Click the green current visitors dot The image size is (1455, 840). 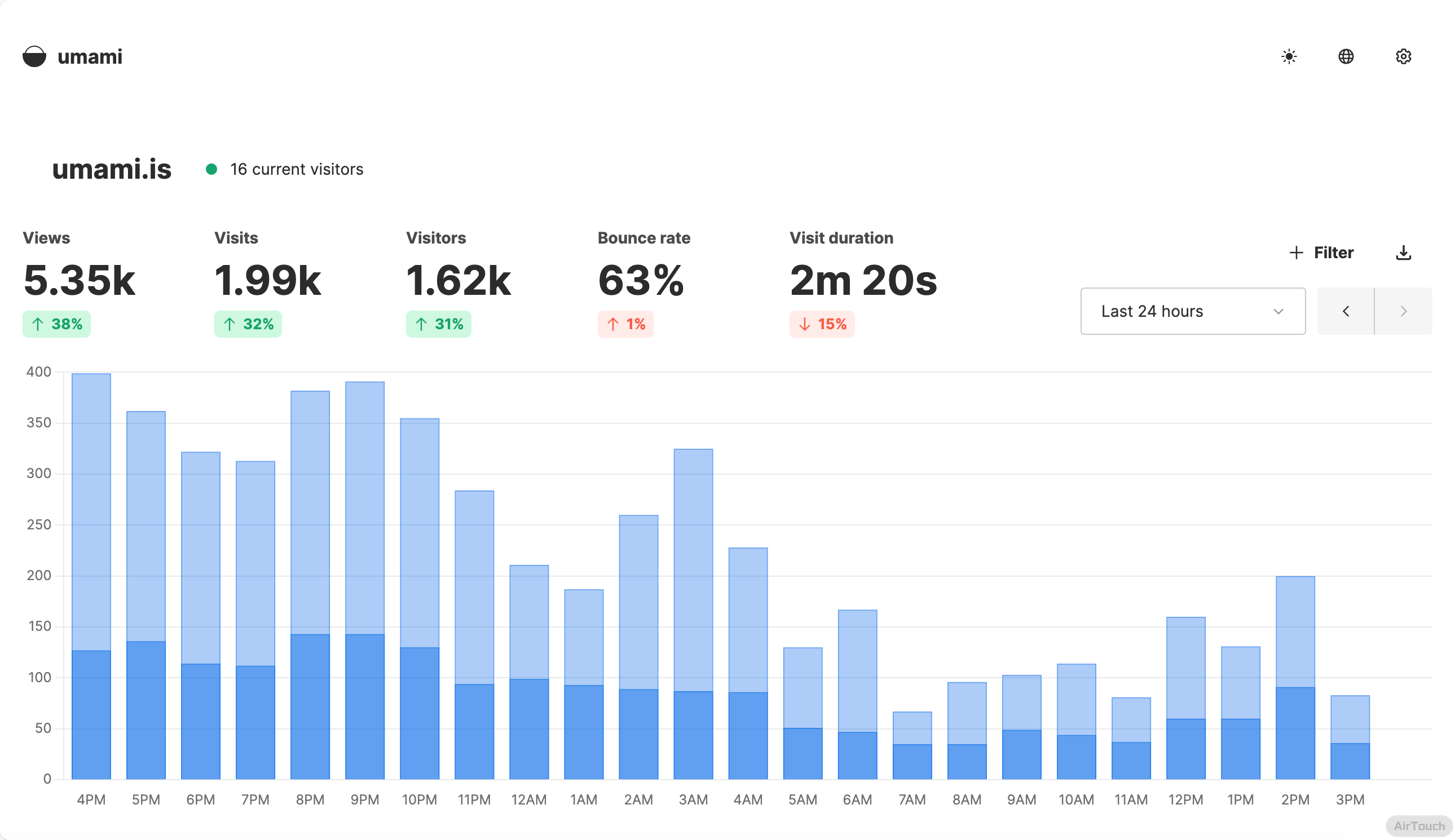tap(211, 169)
